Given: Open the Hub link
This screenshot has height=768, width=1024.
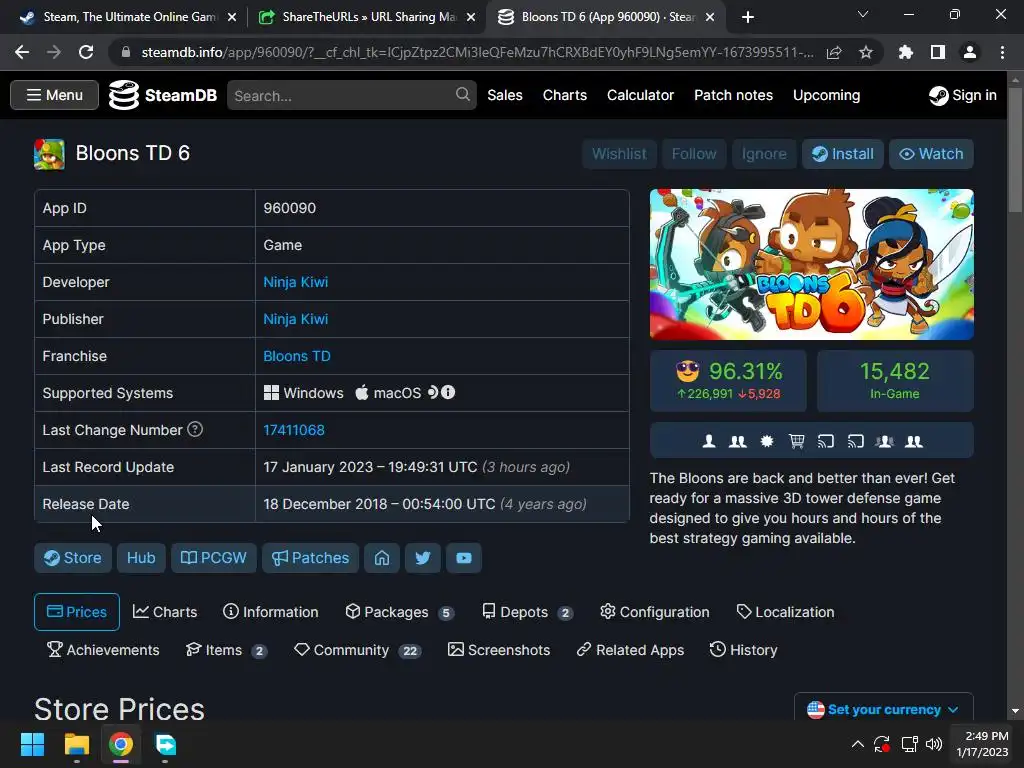Looking at the screenshot, I should coord(141,558).
